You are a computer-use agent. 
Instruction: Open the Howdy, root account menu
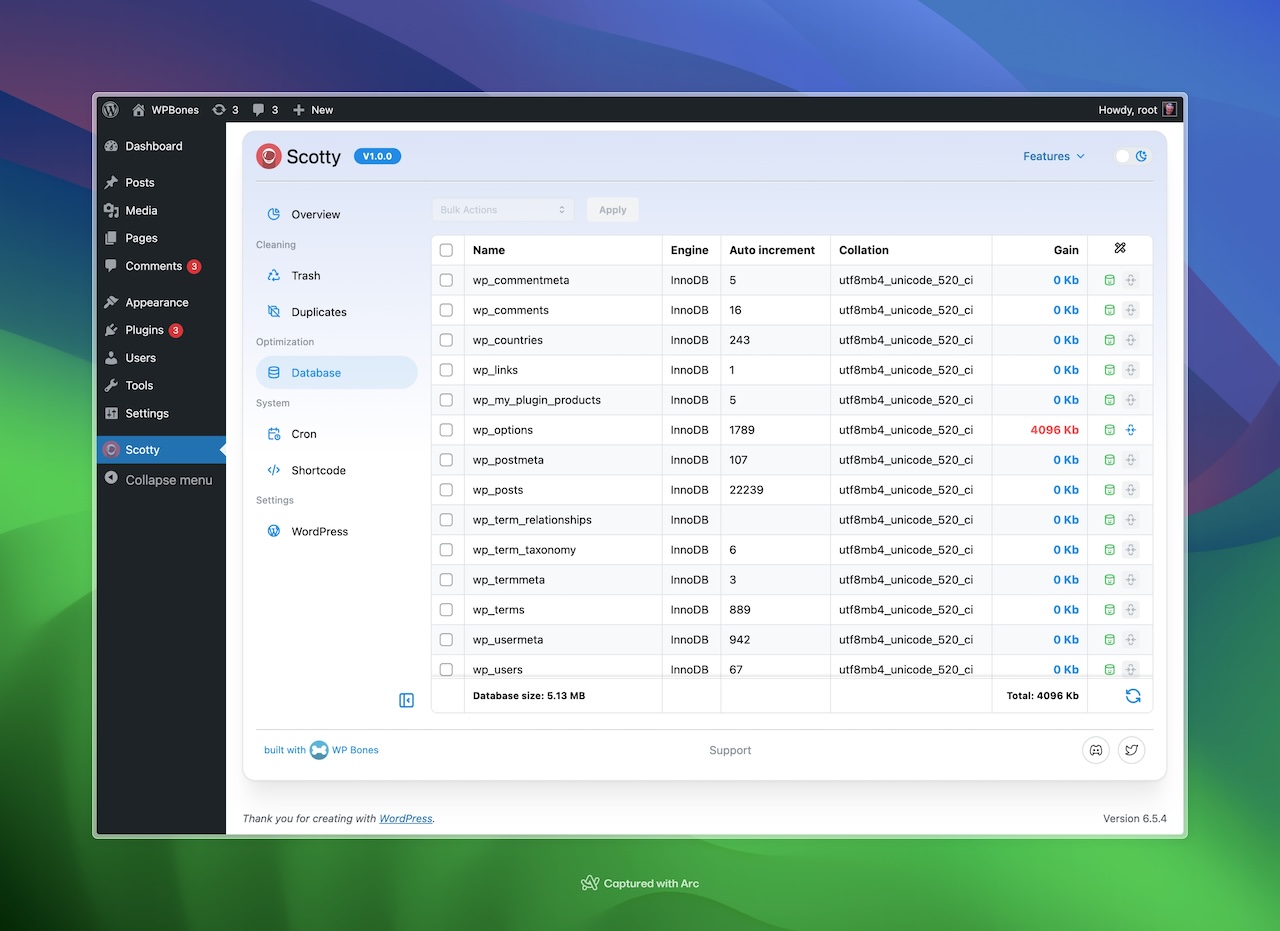(x=1138, y=110)
